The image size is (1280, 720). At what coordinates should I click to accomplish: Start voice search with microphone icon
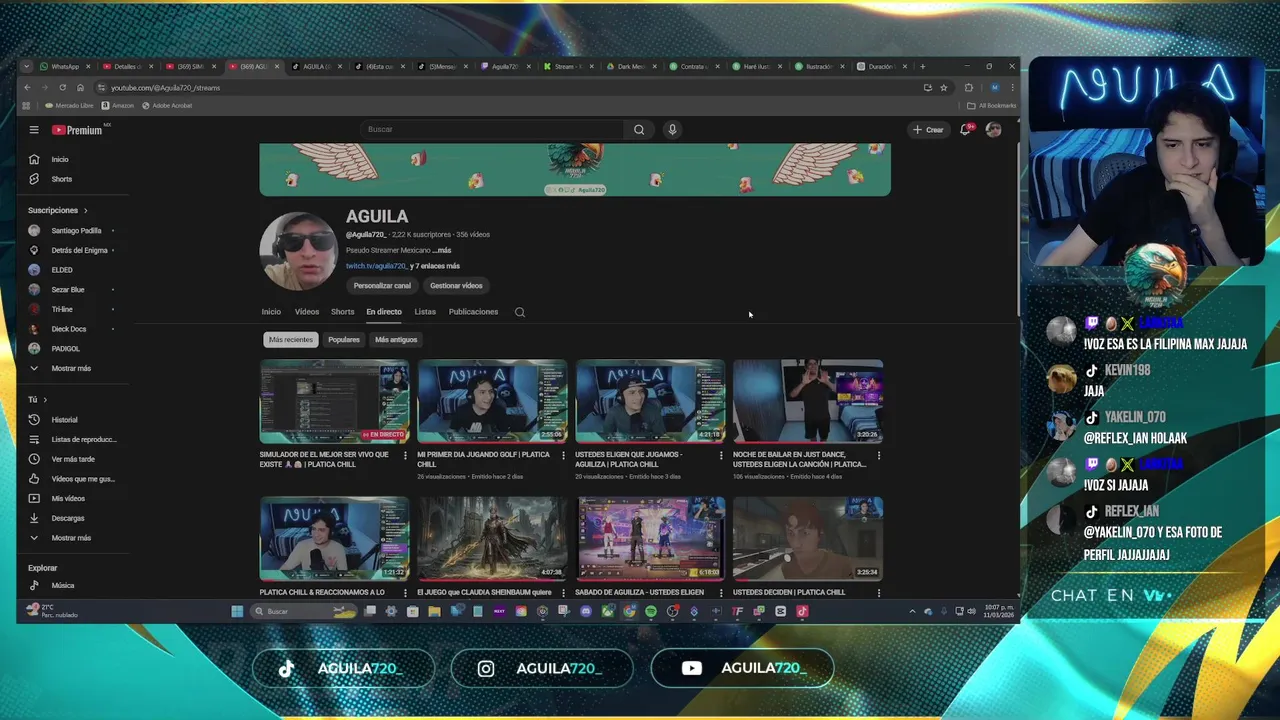[672, 129]
